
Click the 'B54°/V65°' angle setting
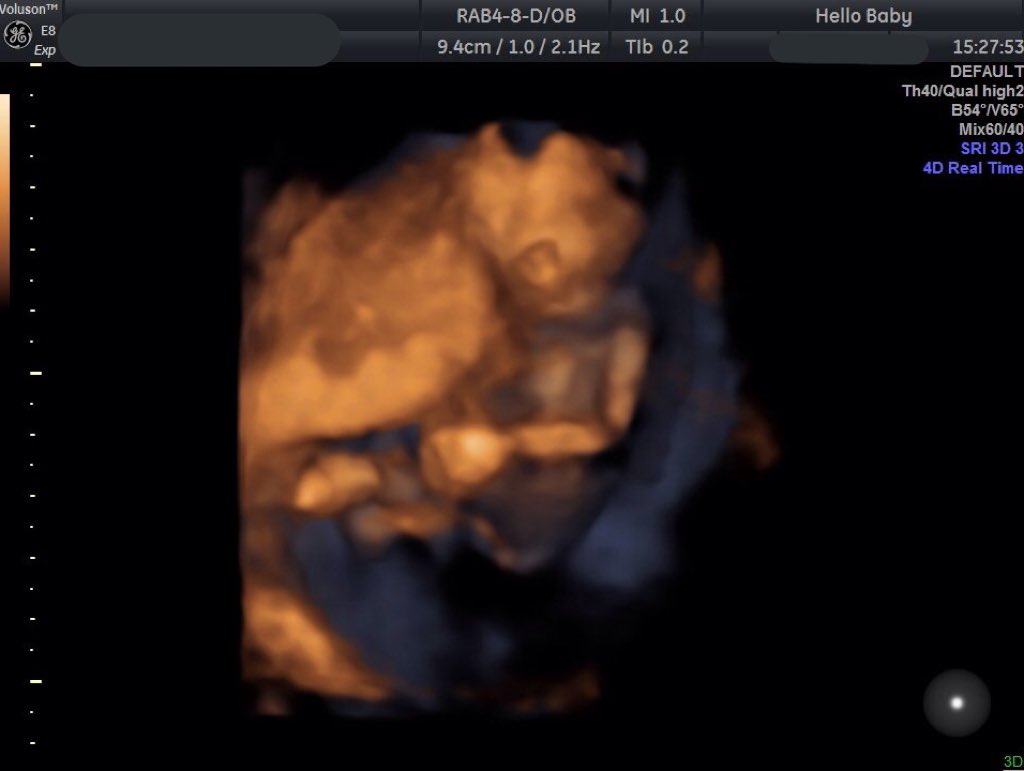pos(987,110)
